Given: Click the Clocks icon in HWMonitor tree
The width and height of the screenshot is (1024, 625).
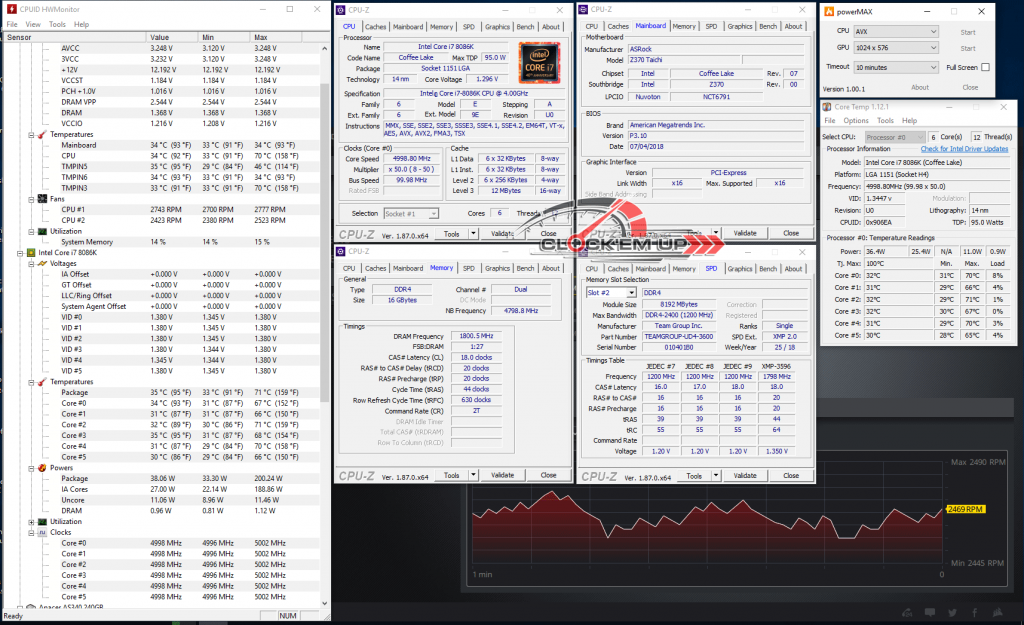Looking at the screenshot, I should point(42,532).
